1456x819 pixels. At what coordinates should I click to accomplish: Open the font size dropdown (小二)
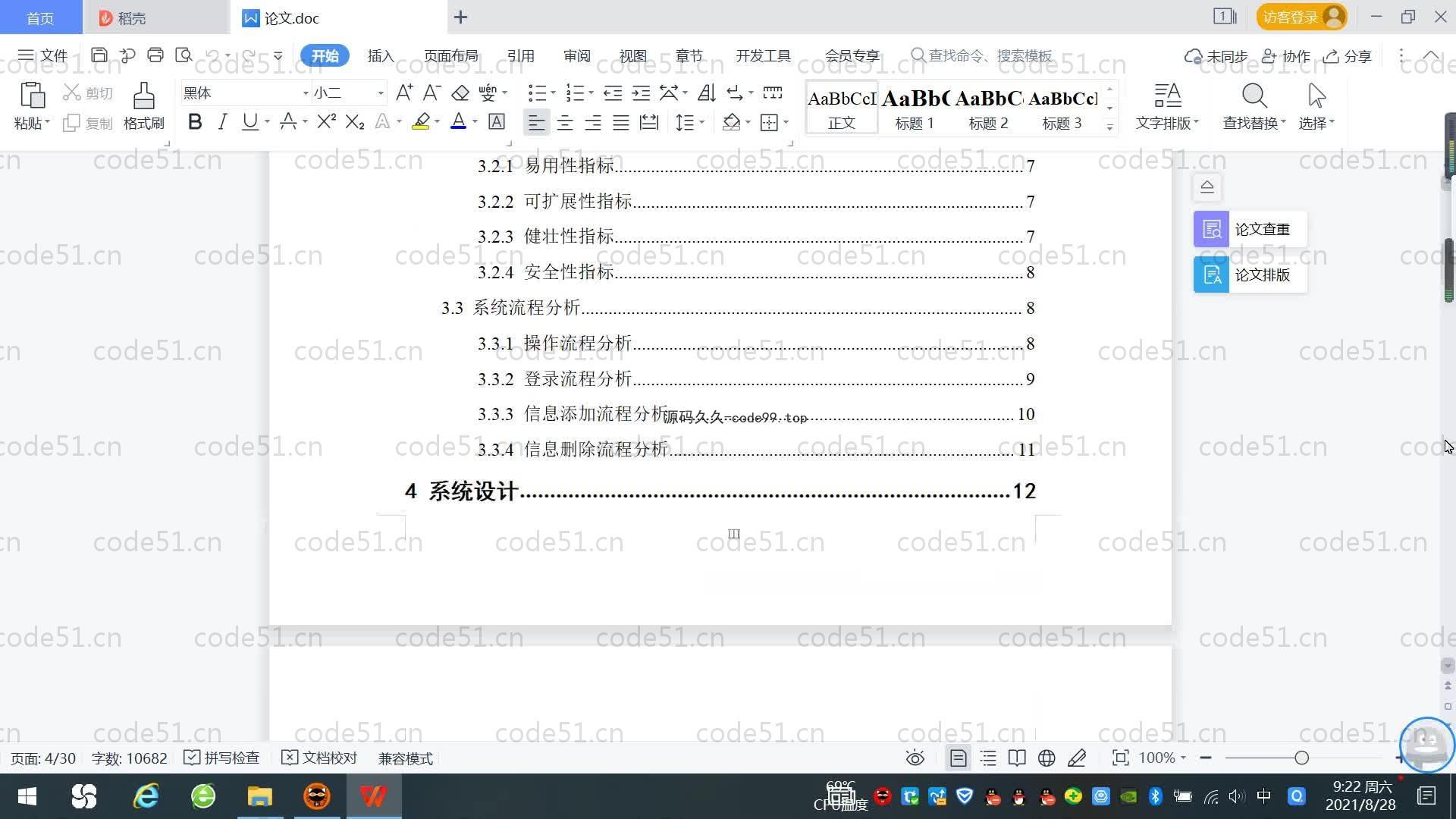click(x=381, y=93)
